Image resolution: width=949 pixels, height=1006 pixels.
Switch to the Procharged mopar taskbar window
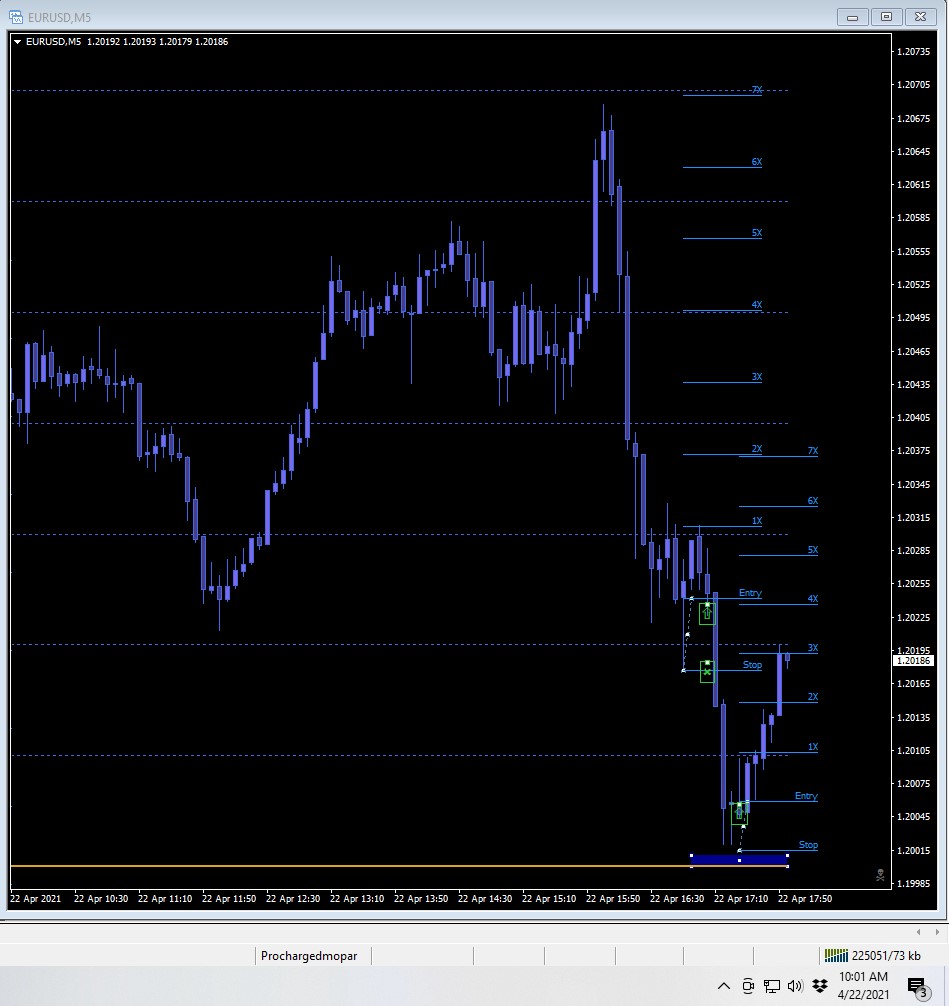point(309,955)
